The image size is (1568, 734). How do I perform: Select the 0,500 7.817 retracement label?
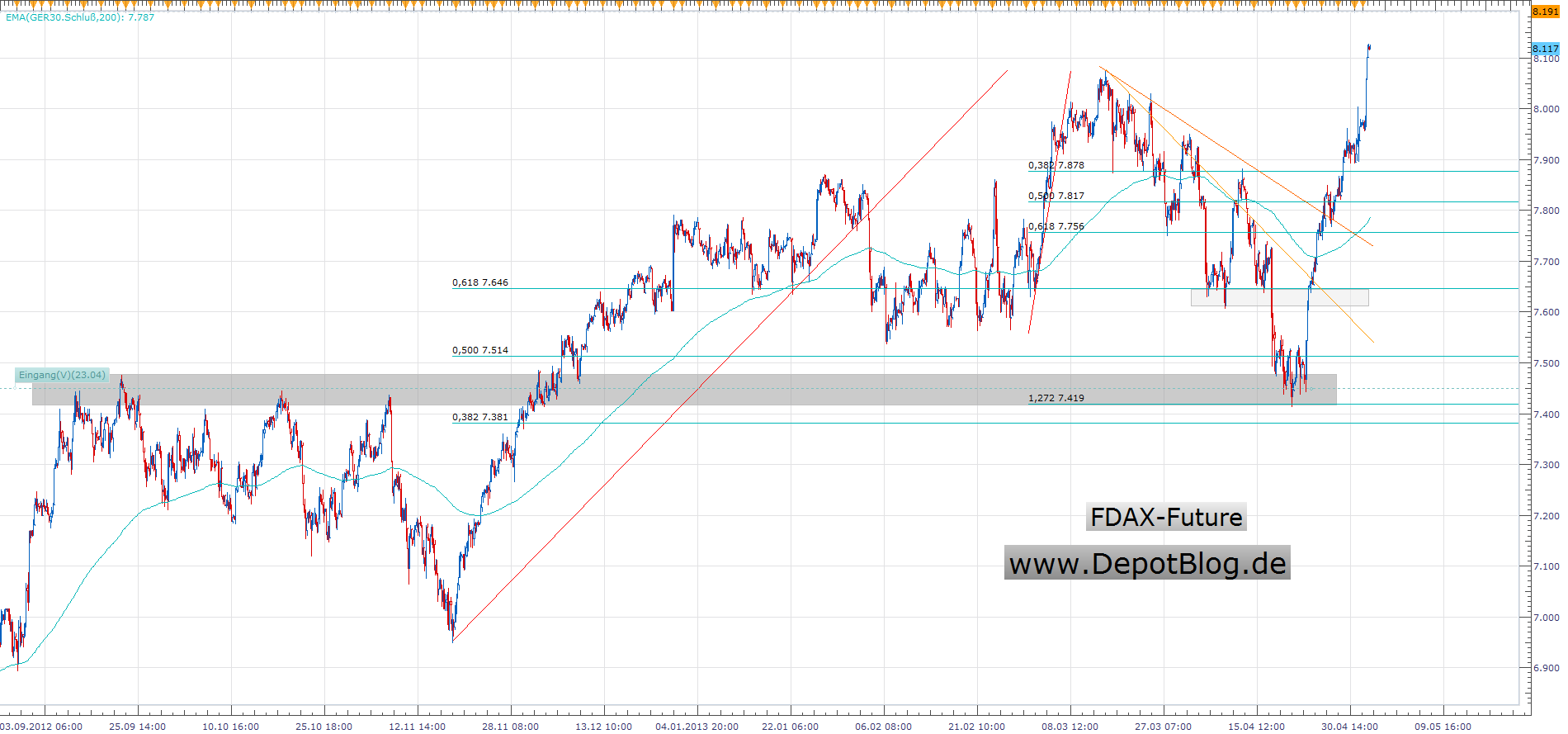(x=1056, y=196)
